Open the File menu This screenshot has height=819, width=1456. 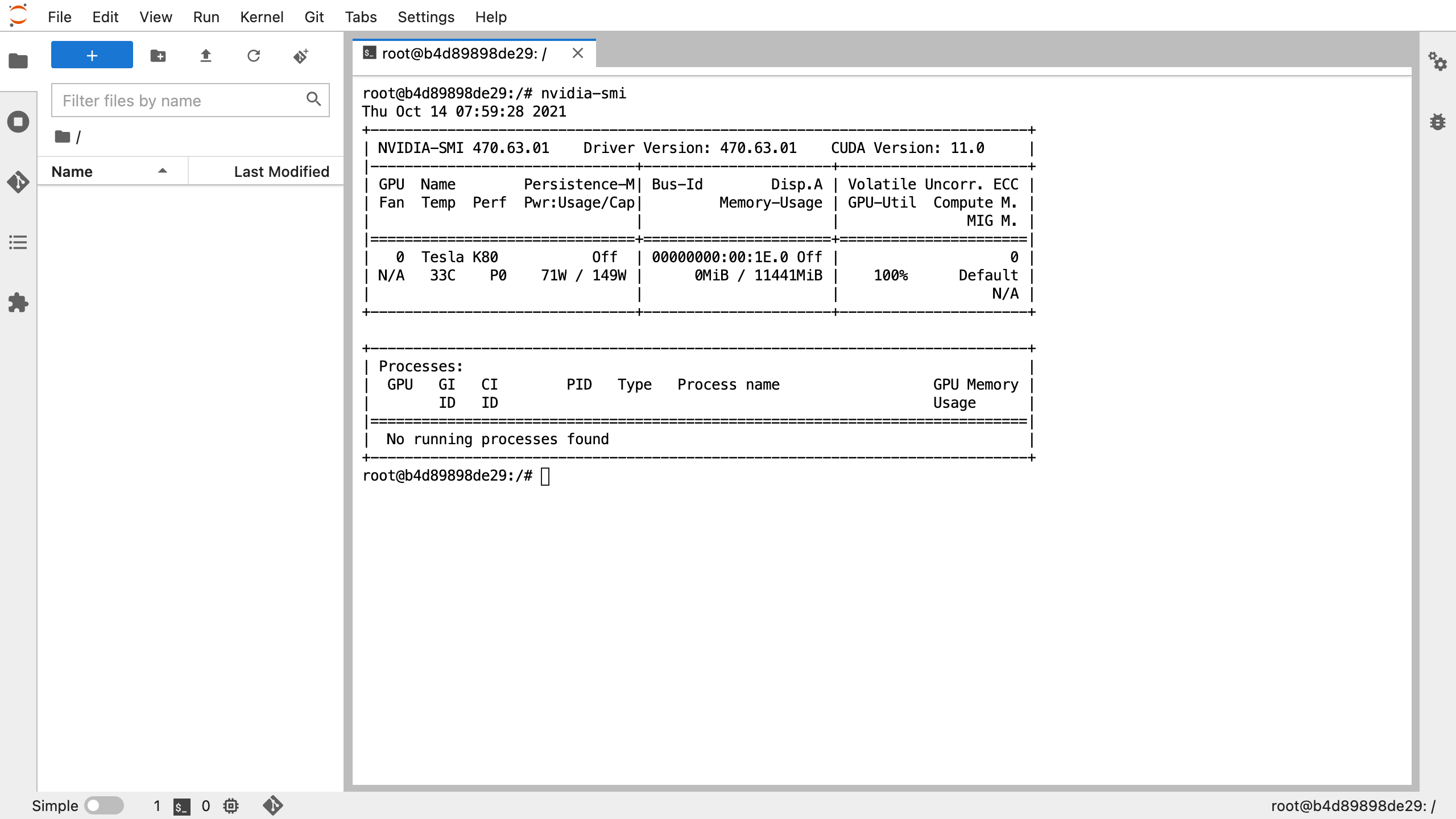click(60, 17)
